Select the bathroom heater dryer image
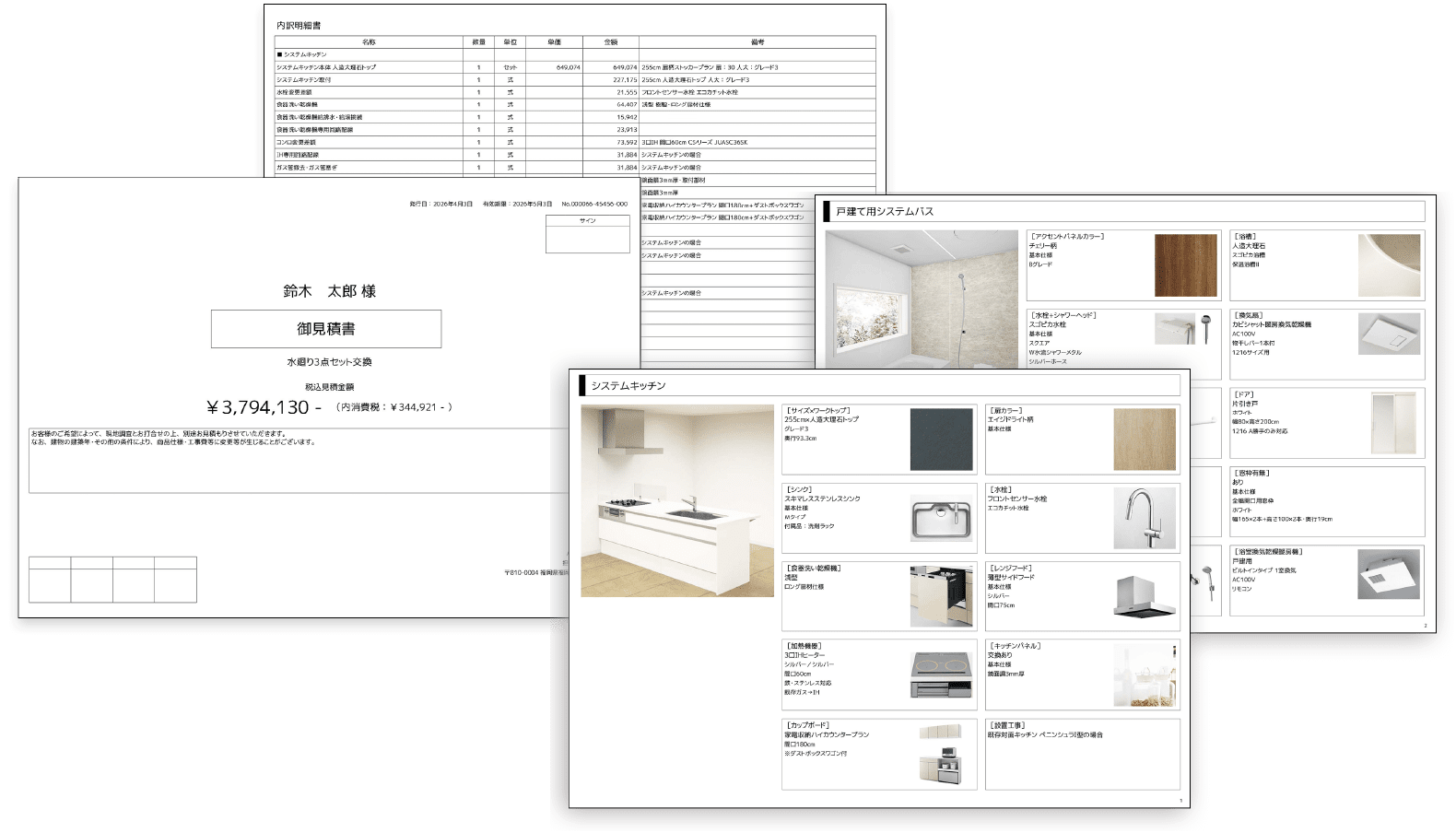 click(1390, 575)
